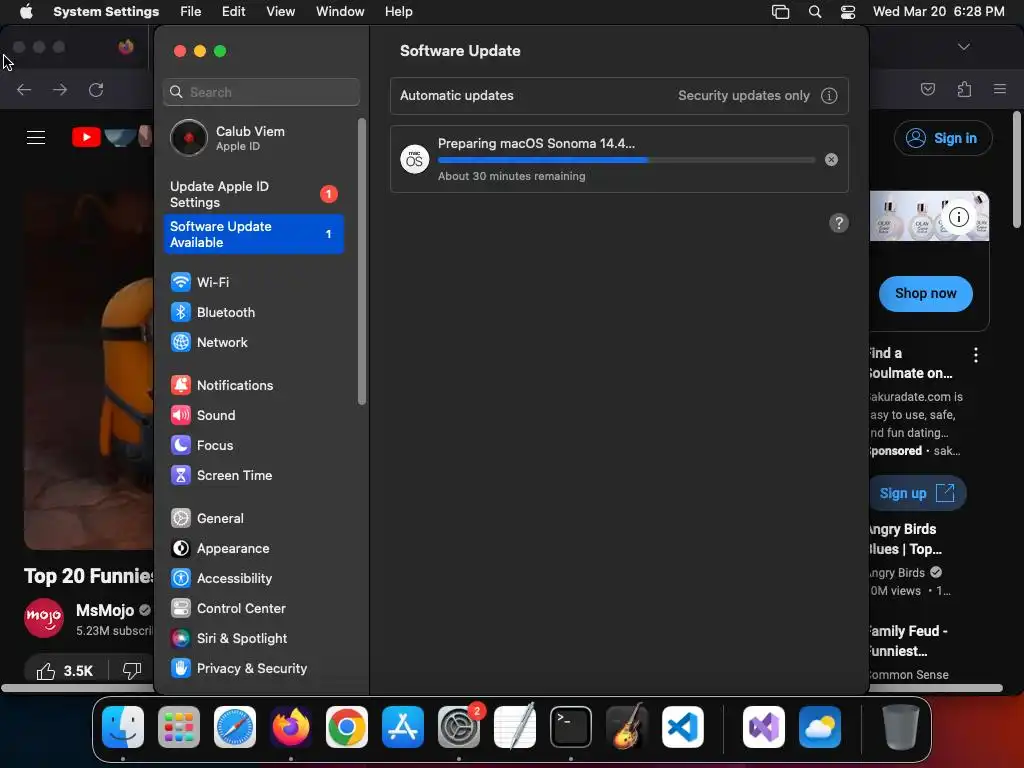This screenshot has height=768, width=1024.
Task: Open Spotlight search in menu bar
Action: tap(814, 12)
